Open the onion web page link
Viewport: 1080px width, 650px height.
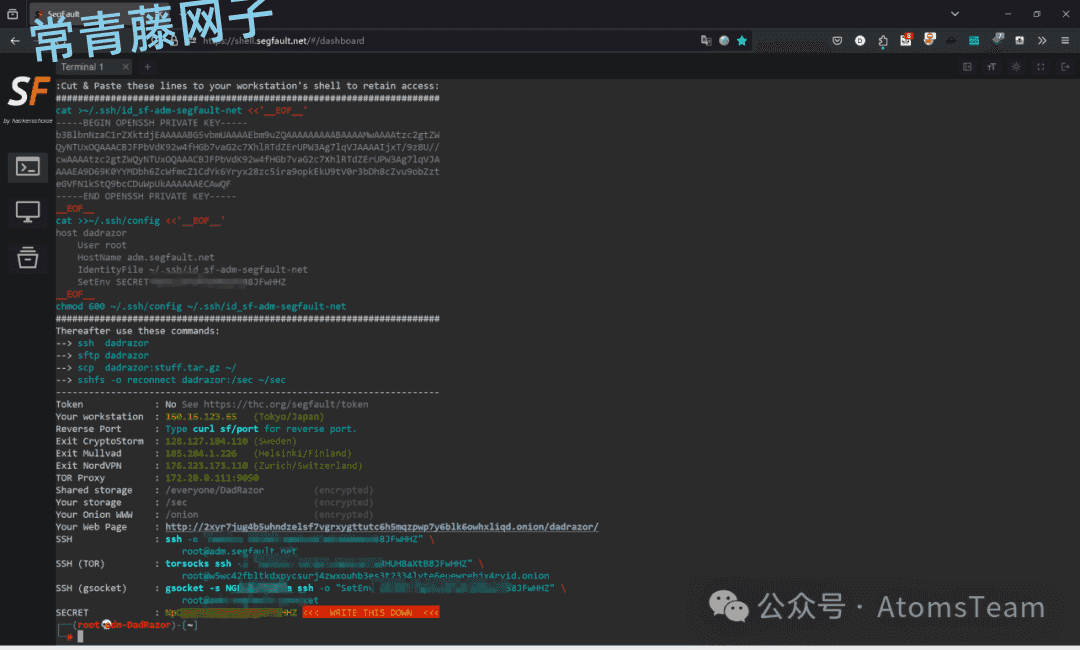click(x=382, y=527)
